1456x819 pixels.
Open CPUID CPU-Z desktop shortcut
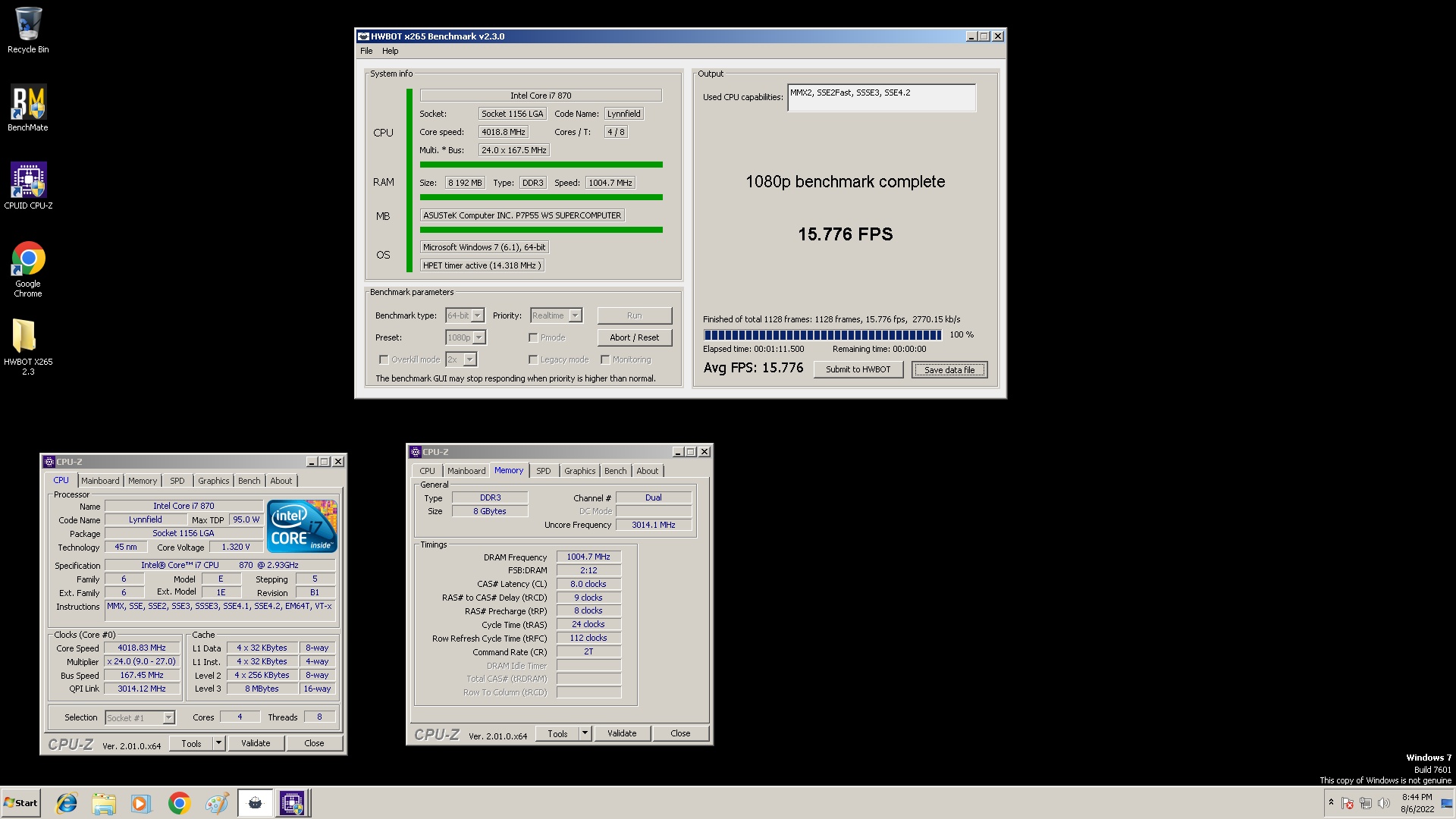[x=28, y=186]
